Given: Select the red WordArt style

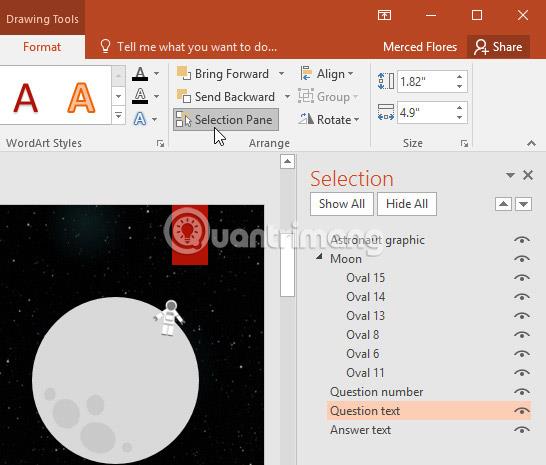Looking at the screenshot, I should tap(25, 98).
